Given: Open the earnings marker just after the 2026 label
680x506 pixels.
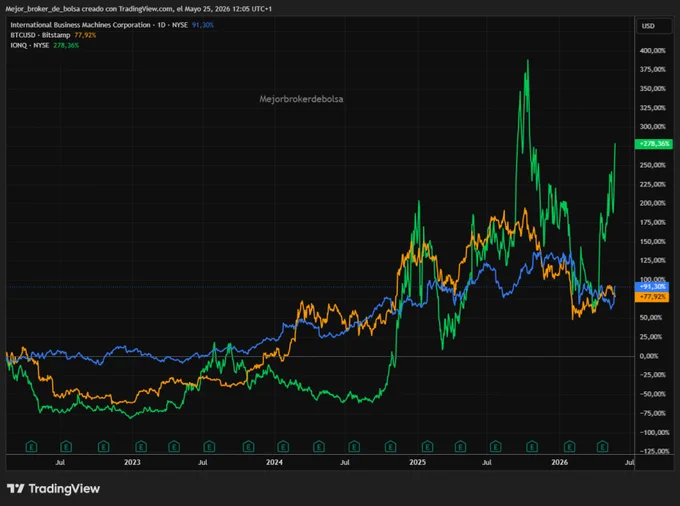Looking at the screenshot, I should [x=569, y=446].
